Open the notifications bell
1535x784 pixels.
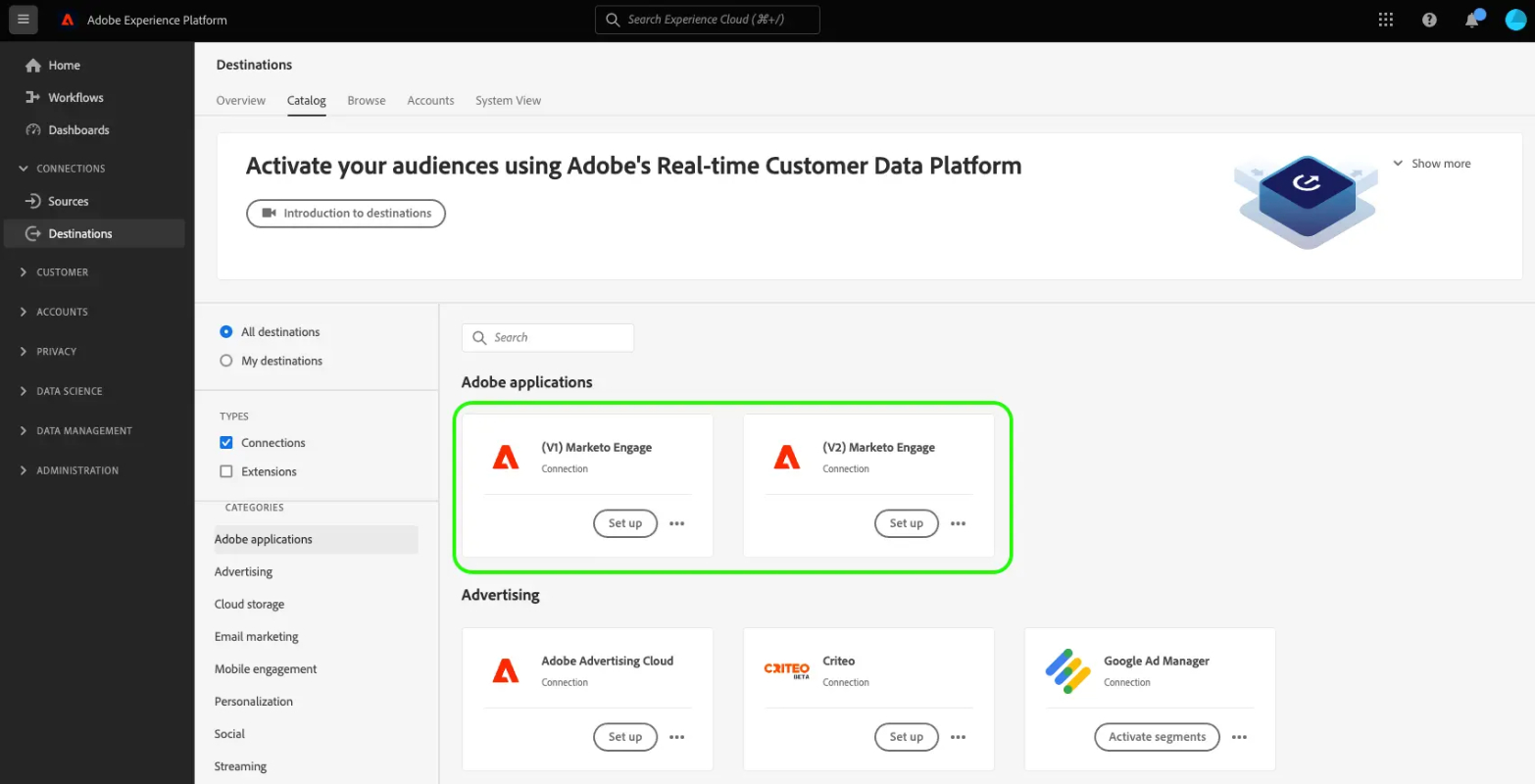pyautogui.click(x=1472, y=20)
